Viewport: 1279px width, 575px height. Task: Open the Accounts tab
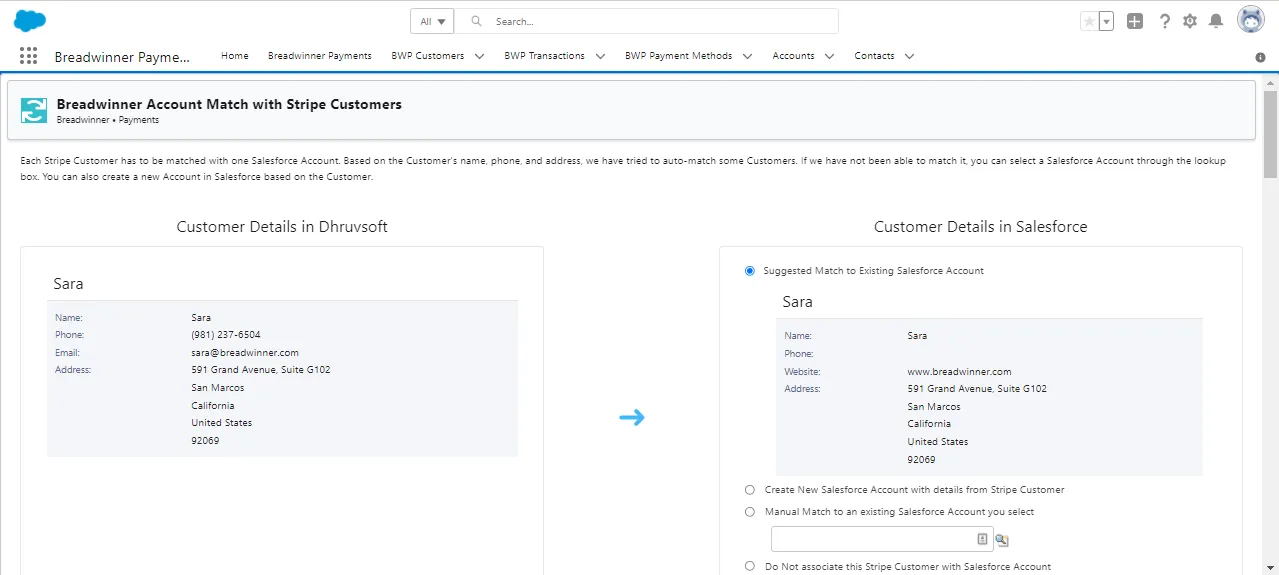click(794, 56)
